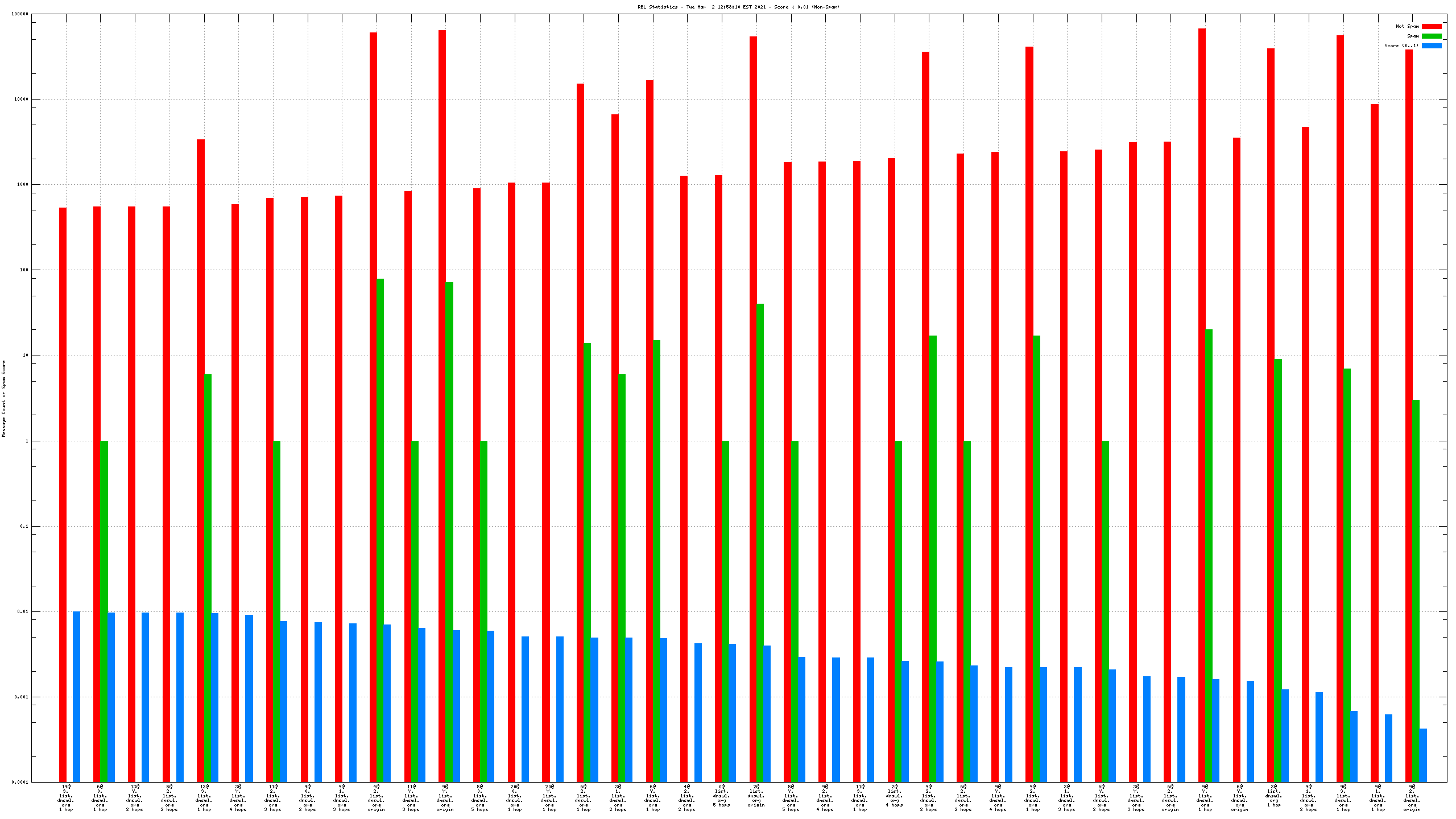The height and width of the screenshot is (819, 1456).
Task: Click the 'Score (0..1)' legend label text
Action: coord(1401,45)
